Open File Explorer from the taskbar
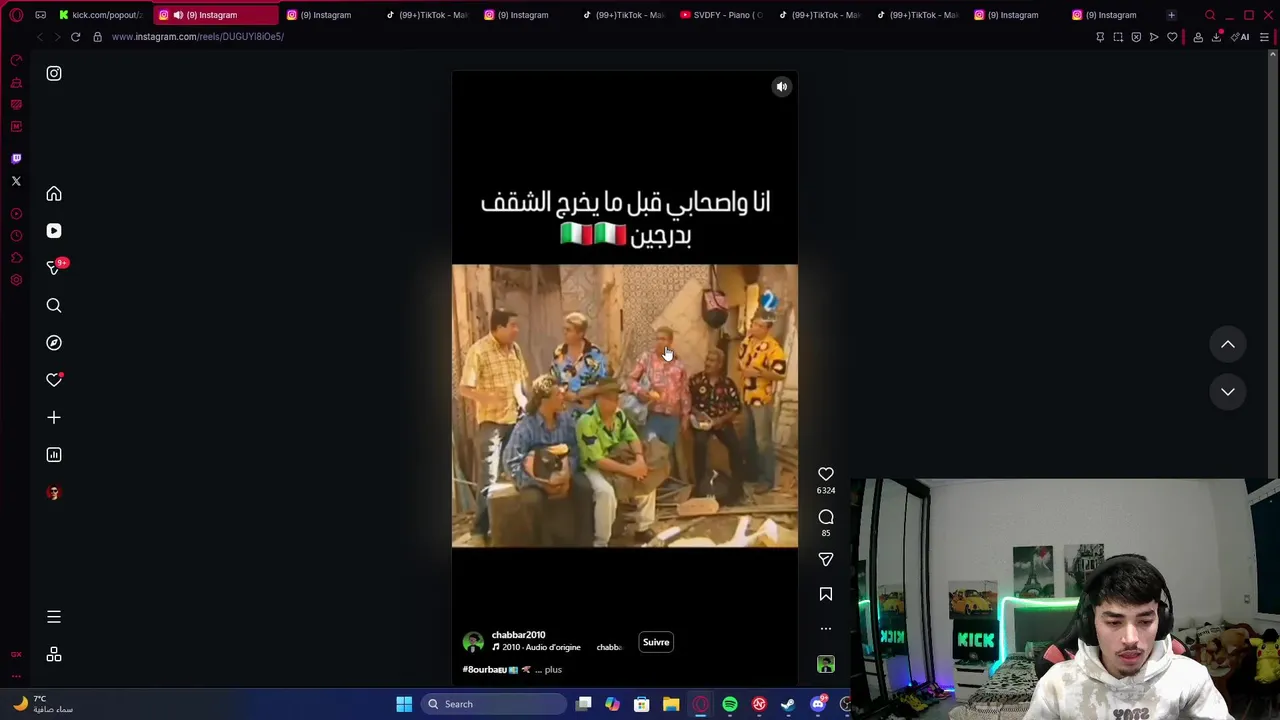1280x720 pixels. tap(671, 704)
